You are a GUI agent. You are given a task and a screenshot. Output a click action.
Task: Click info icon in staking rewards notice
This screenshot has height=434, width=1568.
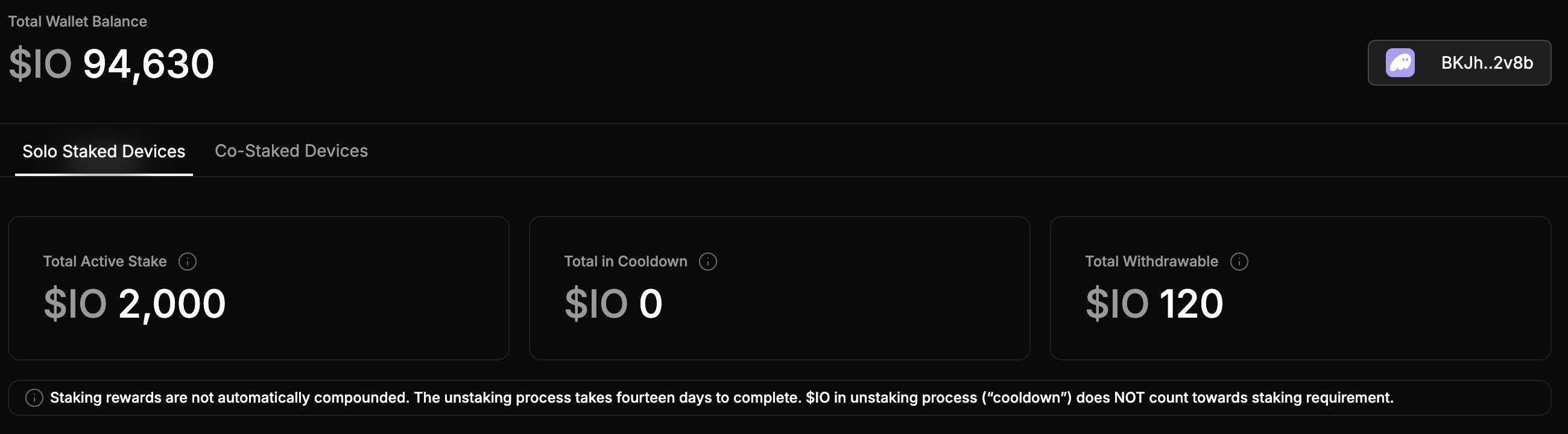[34, 398]
